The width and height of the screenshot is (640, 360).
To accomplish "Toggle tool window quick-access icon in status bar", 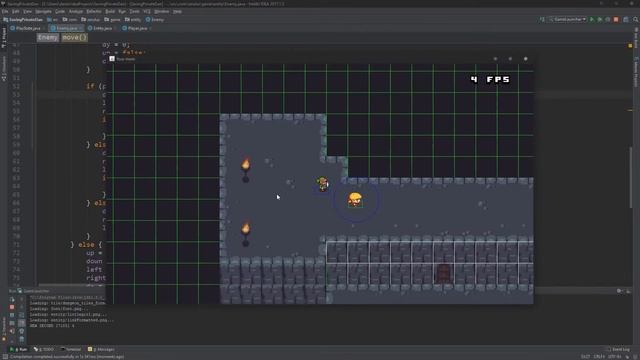I will [5, 357].
